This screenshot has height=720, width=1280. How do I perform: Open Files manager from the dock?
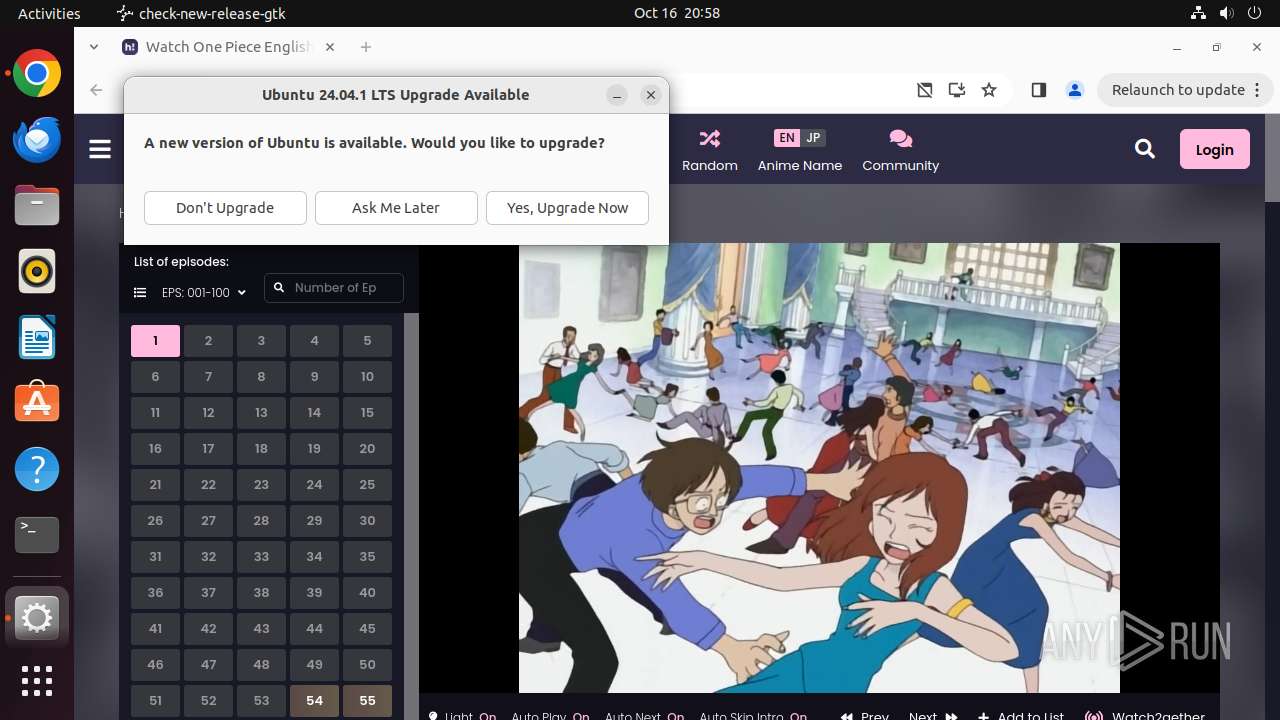[37, 206]
